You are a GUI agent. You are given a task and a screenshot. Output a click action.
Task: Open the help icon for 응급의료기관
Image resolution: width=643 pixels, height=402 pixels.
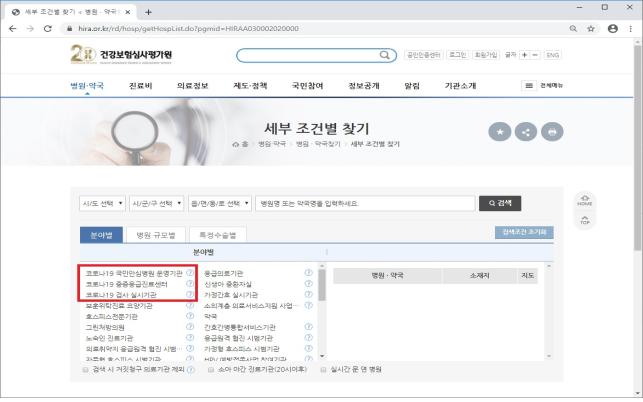point(308,273)
